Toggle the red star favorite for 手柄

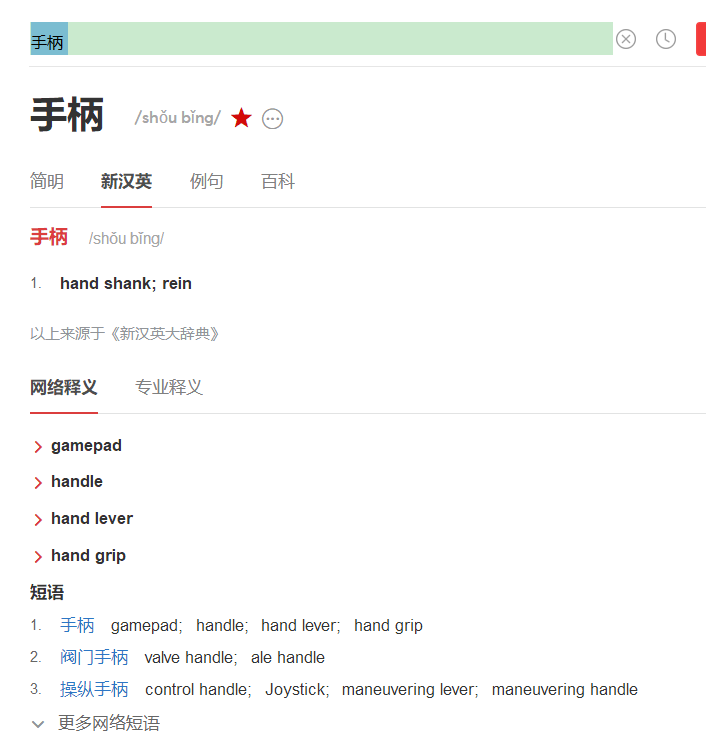pos(241,118)
